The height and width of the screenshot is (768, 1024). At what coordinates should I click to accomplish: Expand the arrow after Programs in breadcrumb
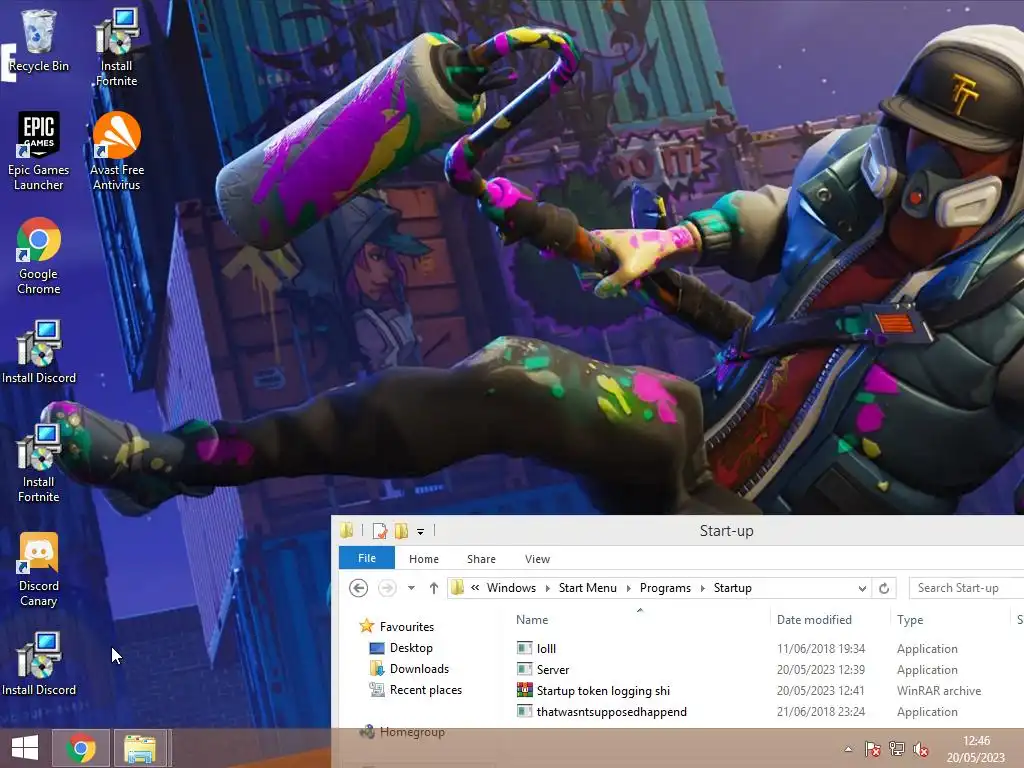pyautogui.click(x=703, y=588)
